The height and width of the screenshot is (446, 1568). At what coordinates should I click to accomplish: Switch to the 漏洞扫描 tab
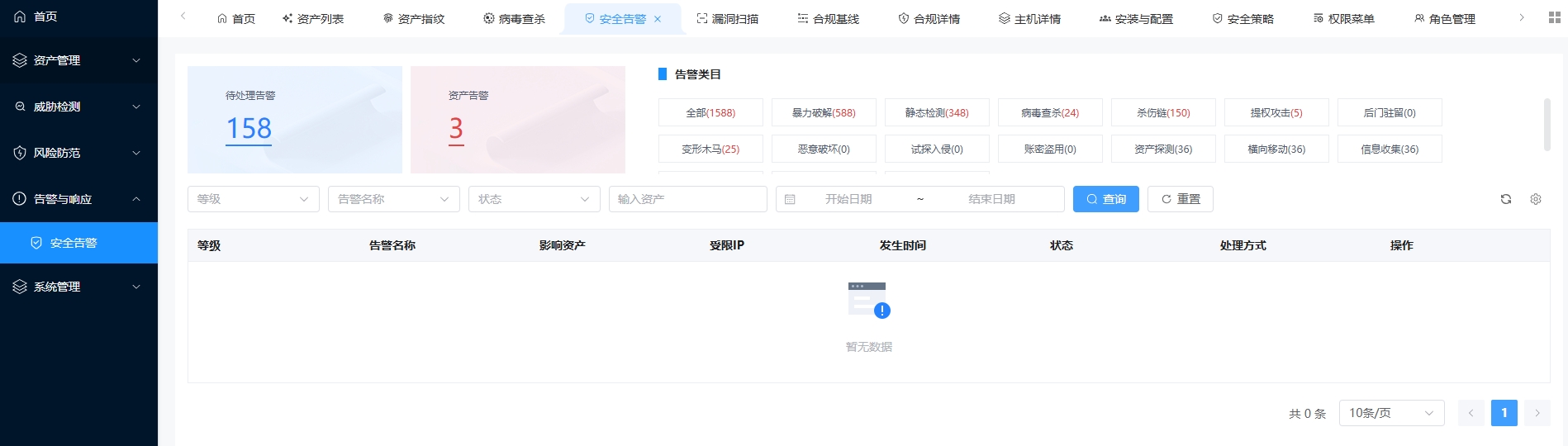727,19
